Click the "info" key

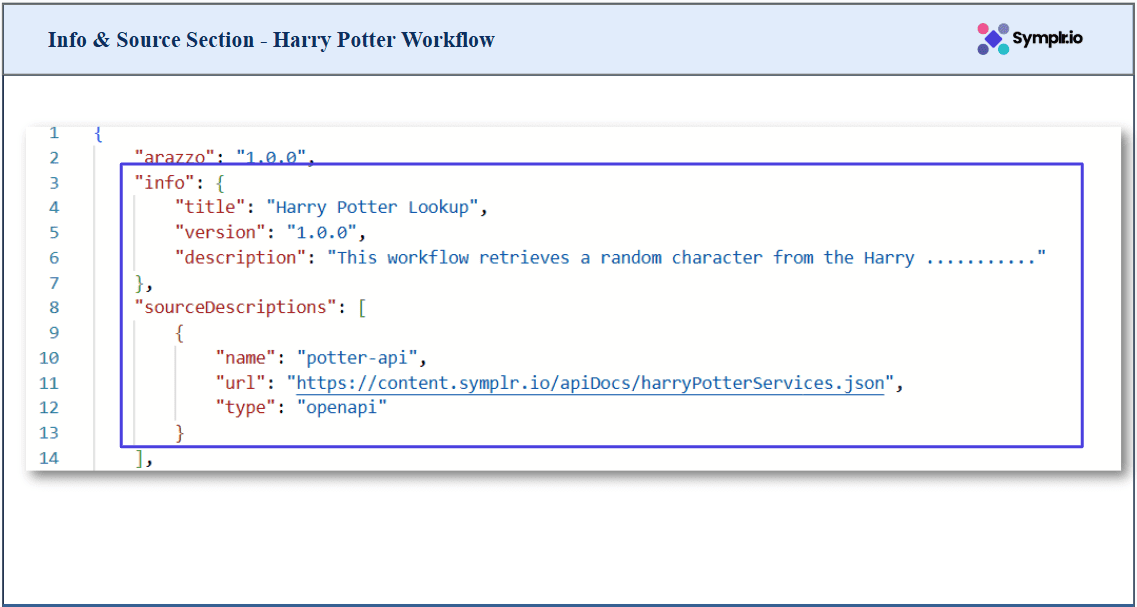tap(164, 182)
